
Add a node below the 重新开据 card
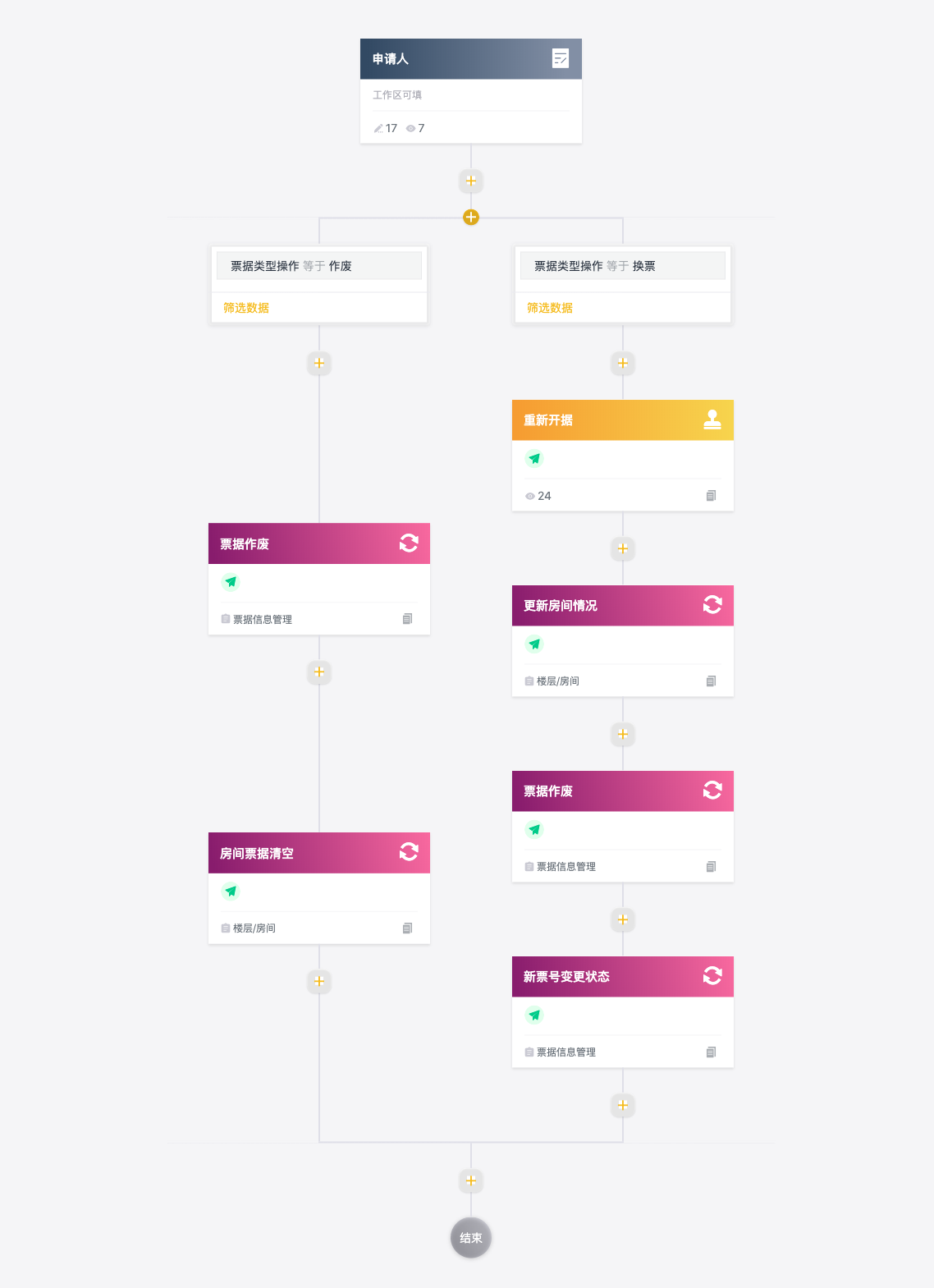pyautogui.click(x=623, y=548)
